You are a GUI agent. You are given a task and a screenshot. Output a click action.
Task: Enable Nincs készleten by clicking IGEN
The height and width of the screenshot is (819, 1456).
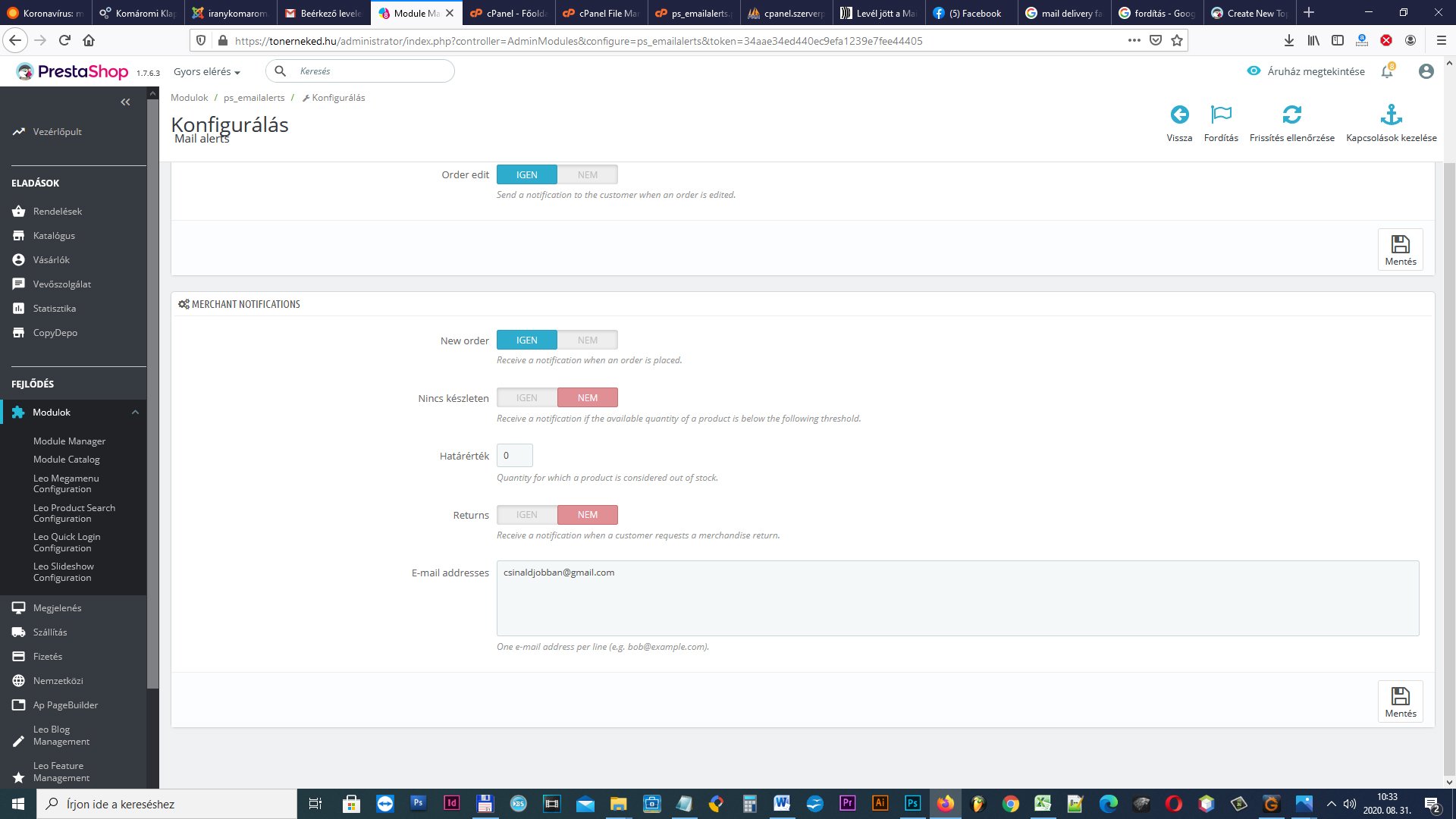coord(527,398)
